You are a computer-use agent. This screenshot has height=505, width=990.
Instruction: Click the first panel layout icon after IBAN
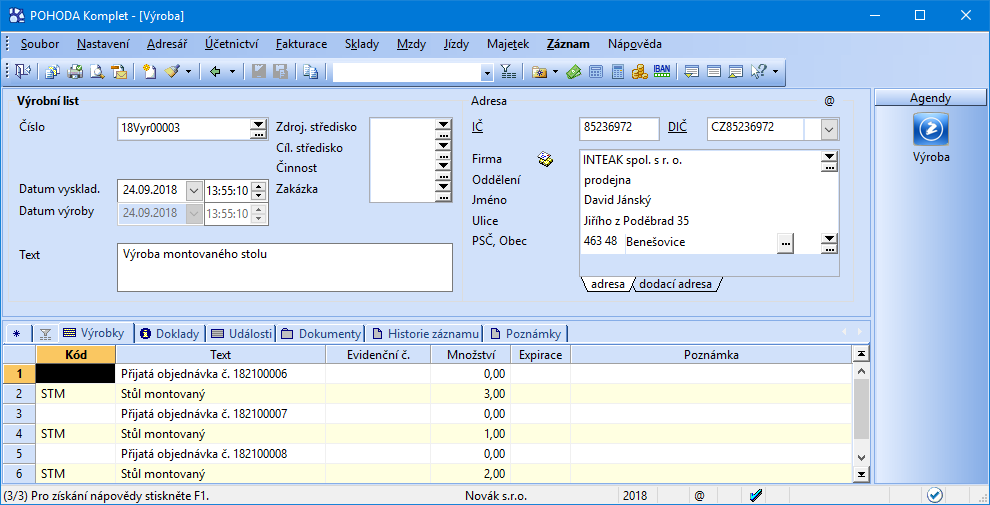[x=691, y=72]
